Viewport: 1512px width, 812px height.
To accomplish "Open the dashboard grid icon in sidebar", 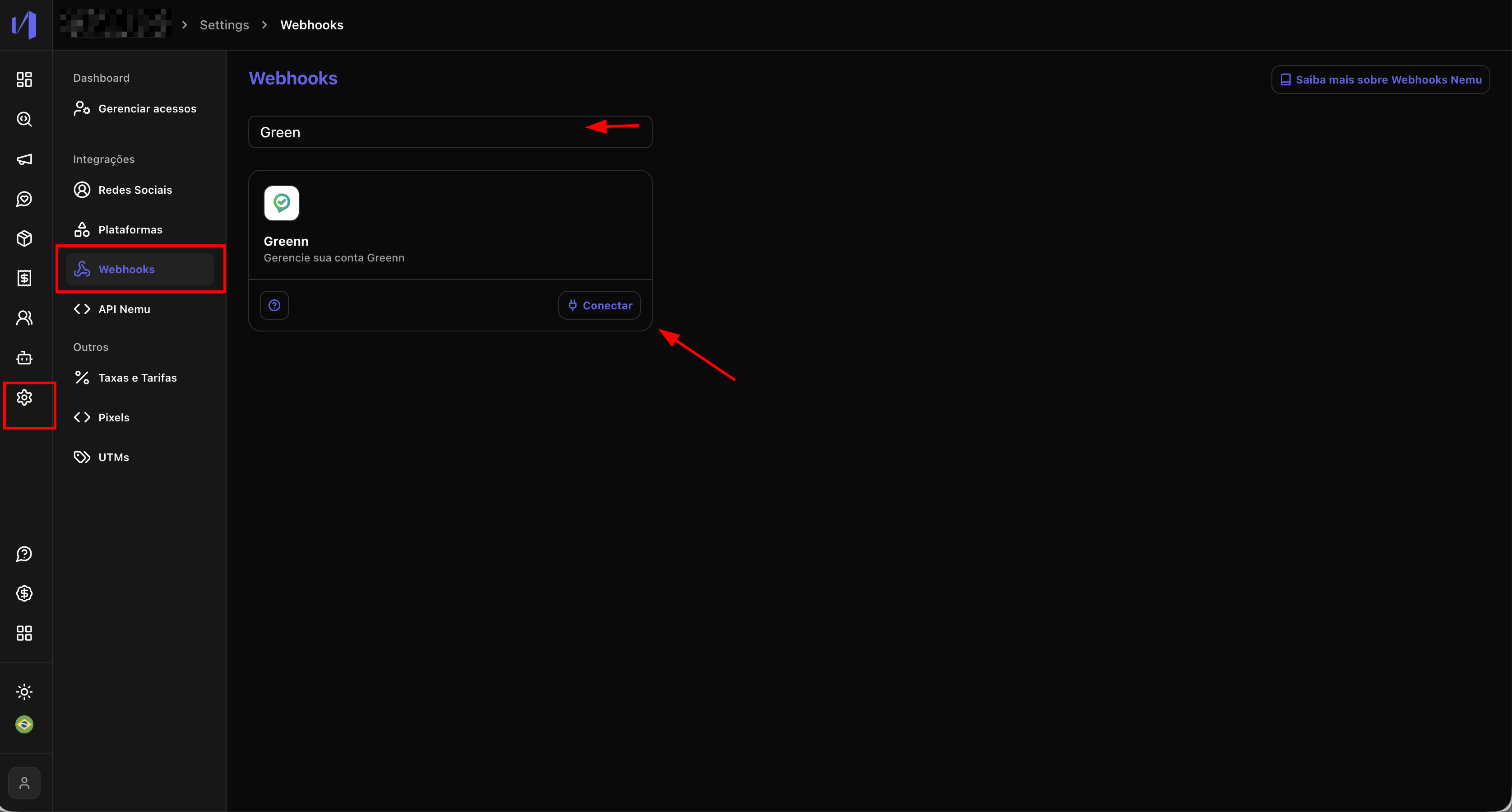I will 24,79.
